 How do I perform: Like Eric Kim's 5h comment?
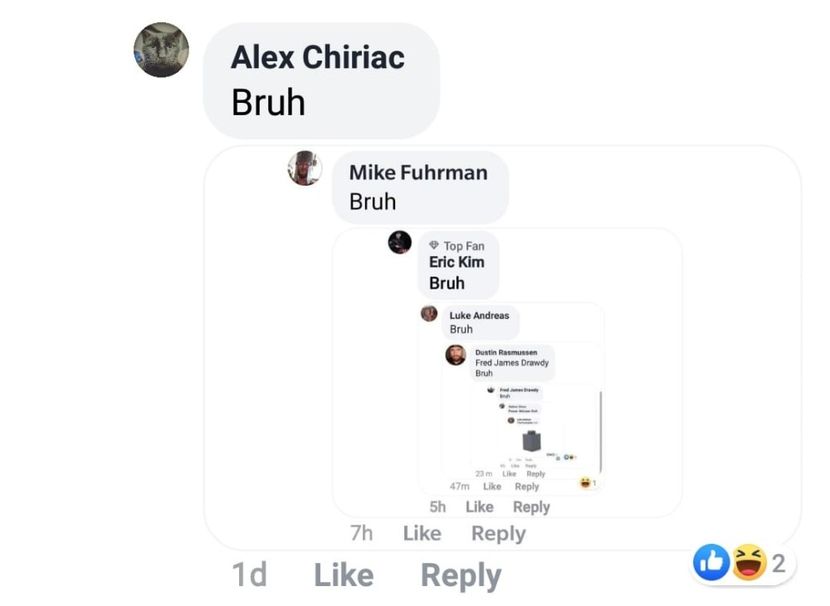[480, 507]
